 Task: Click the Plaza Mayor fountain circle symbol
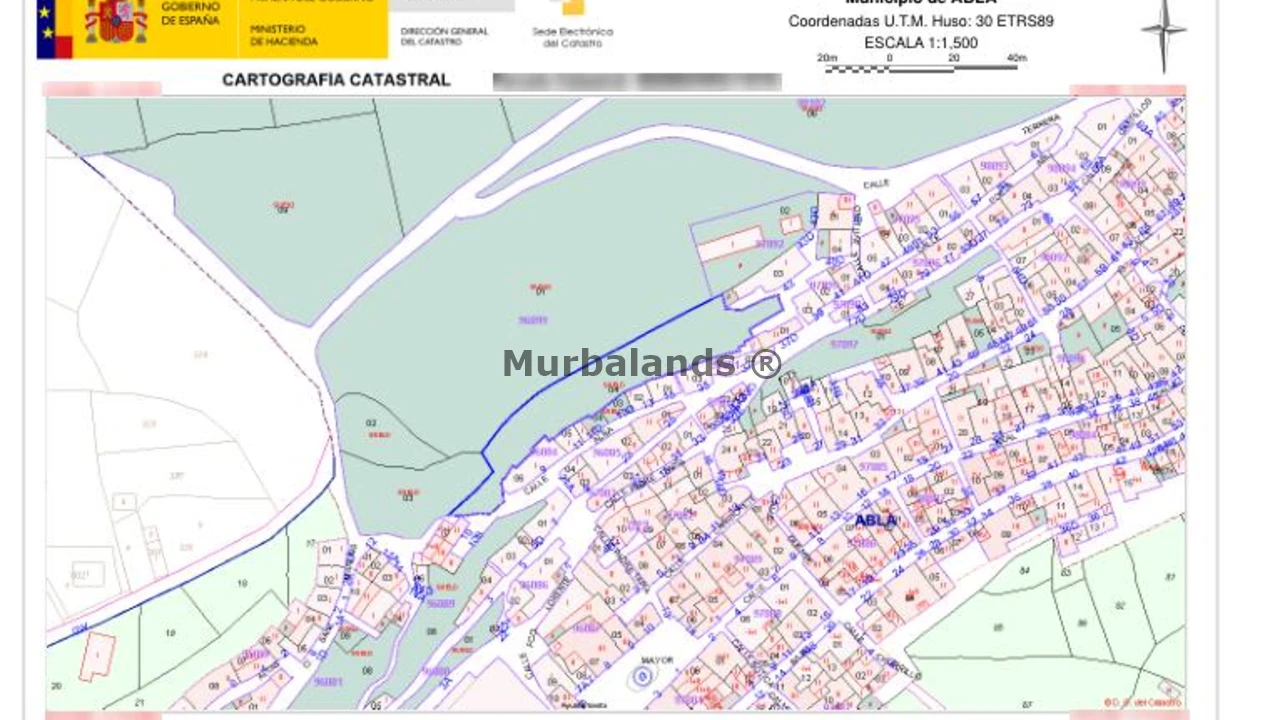coord(642,678)
